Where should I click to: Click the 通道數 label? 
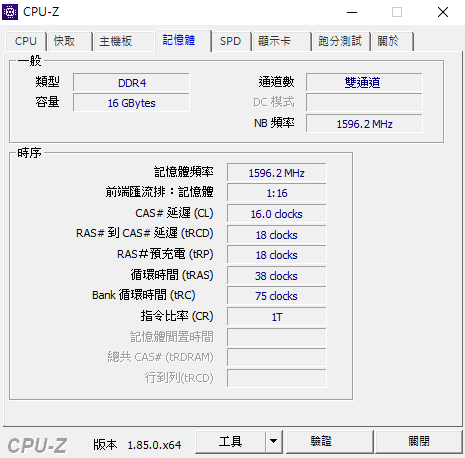coord(276,82)
